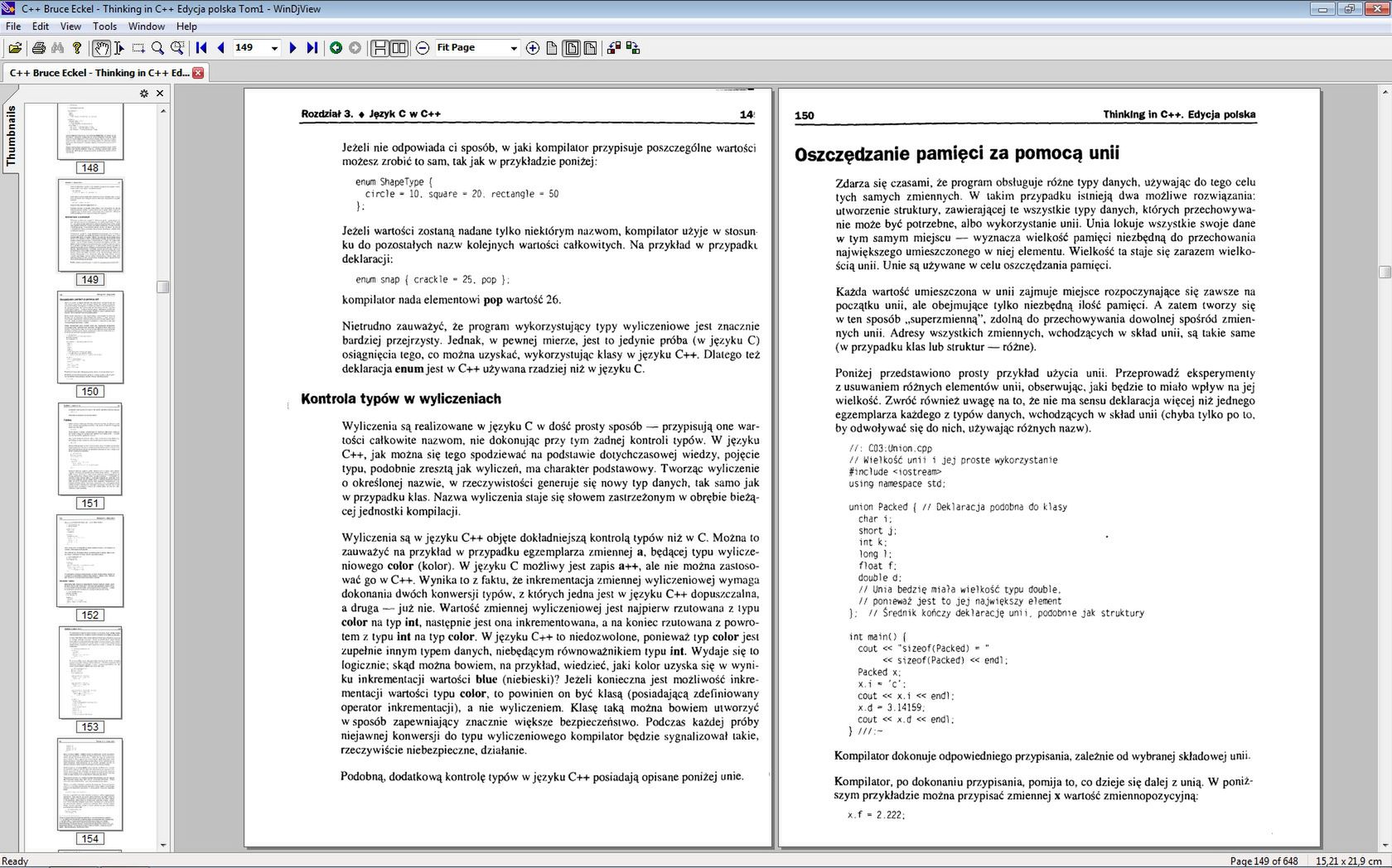Click the '15,21 x 21,9 cm' status text
1392x868 pixels.
pyautogui.click(x=1348, y=861)
